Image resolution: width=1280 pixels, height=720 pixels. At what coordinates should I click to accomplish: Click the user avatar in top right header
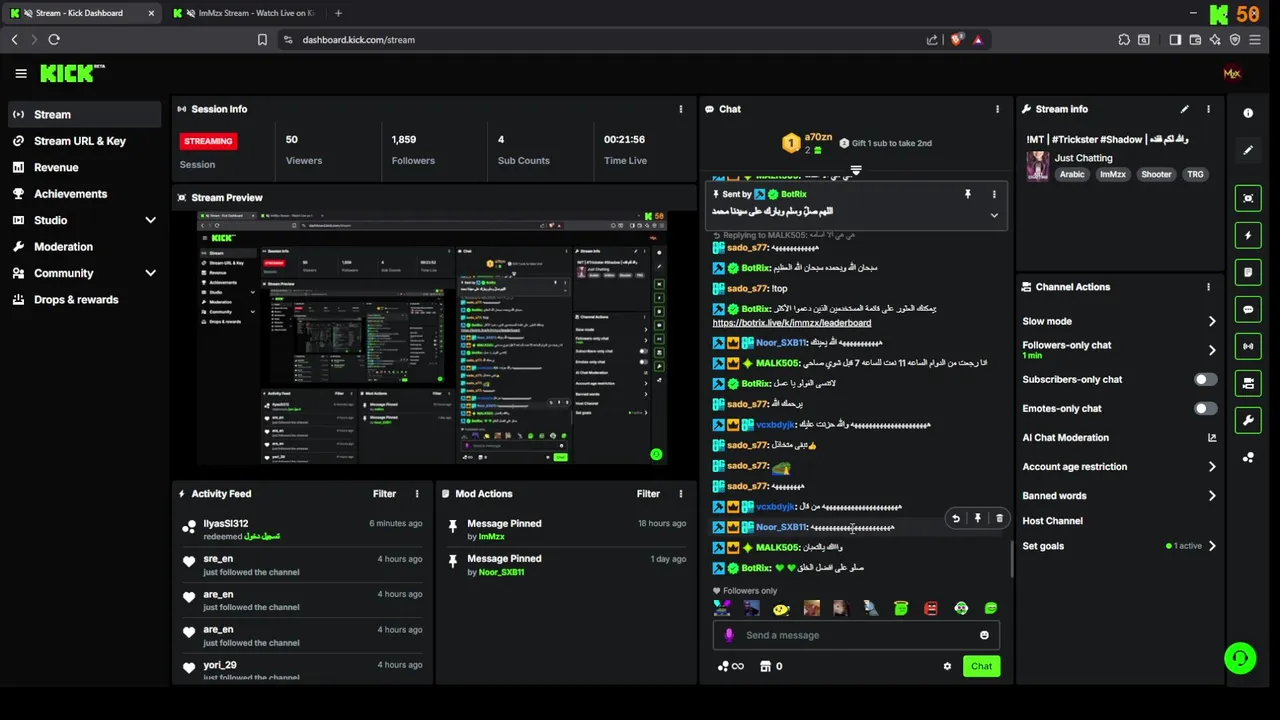pos(1232,73)
